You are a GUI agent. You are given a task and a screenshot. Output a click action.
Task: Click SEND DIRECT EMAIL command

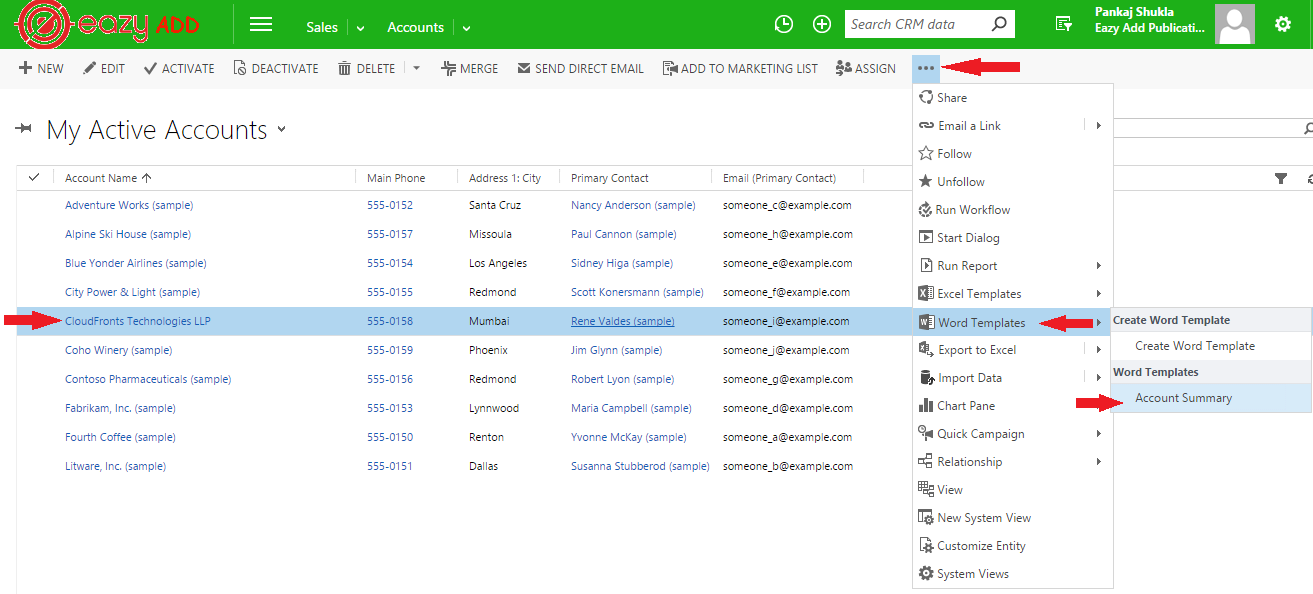(580, 69)
